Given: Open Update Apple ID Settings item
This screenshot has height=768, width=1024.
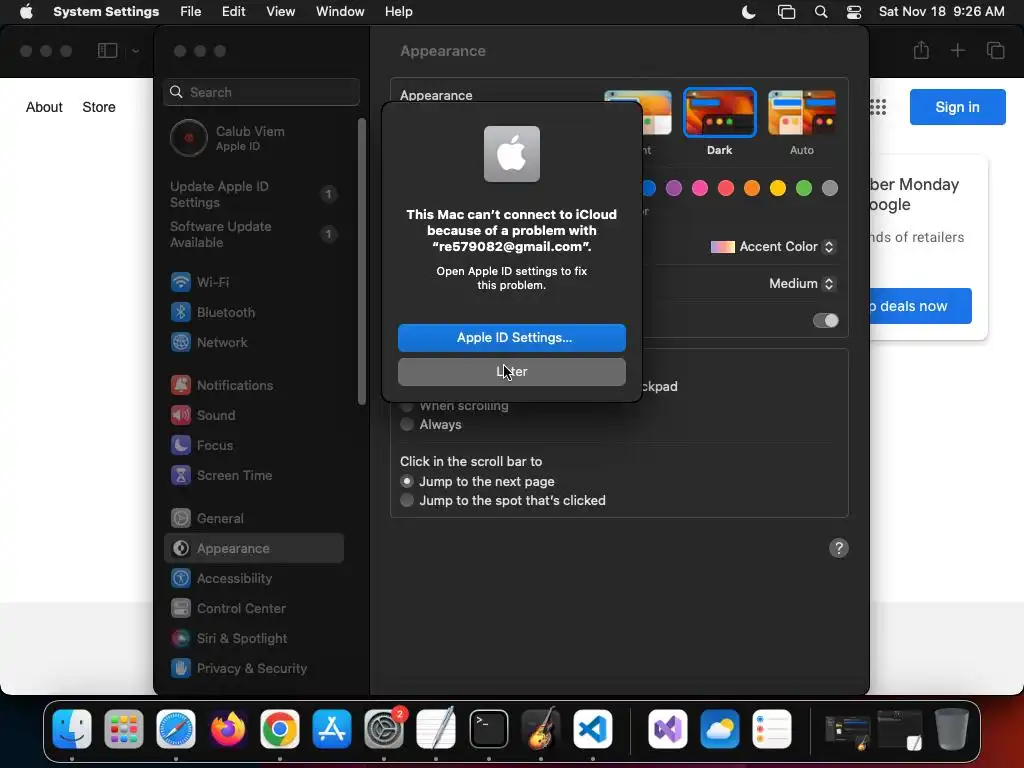Looking at the screenshot, I should [x=253, y=195].
